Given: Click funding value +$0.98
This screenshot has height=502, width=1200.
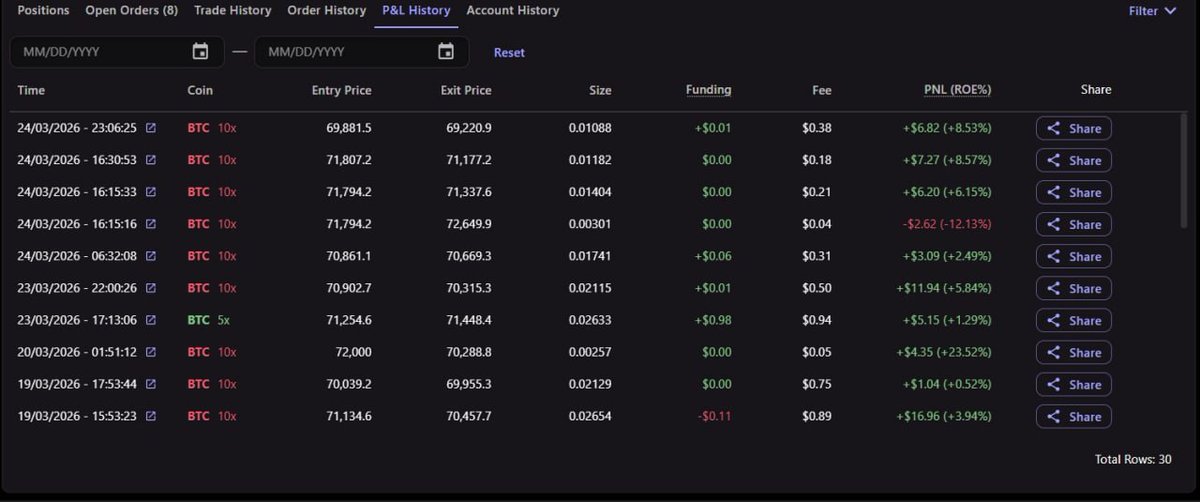Looking at the screenshot, I should pyautogui.click(x=714, y=320).
